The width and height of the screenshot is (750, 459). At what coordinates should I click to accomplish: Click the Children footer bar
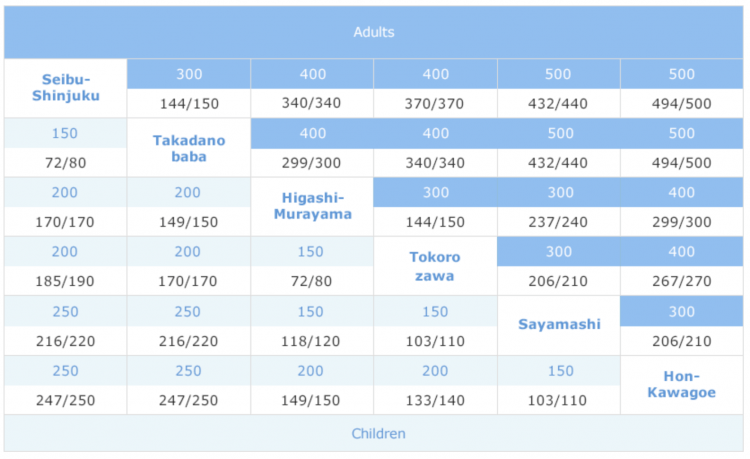click(x=374, y=434)
